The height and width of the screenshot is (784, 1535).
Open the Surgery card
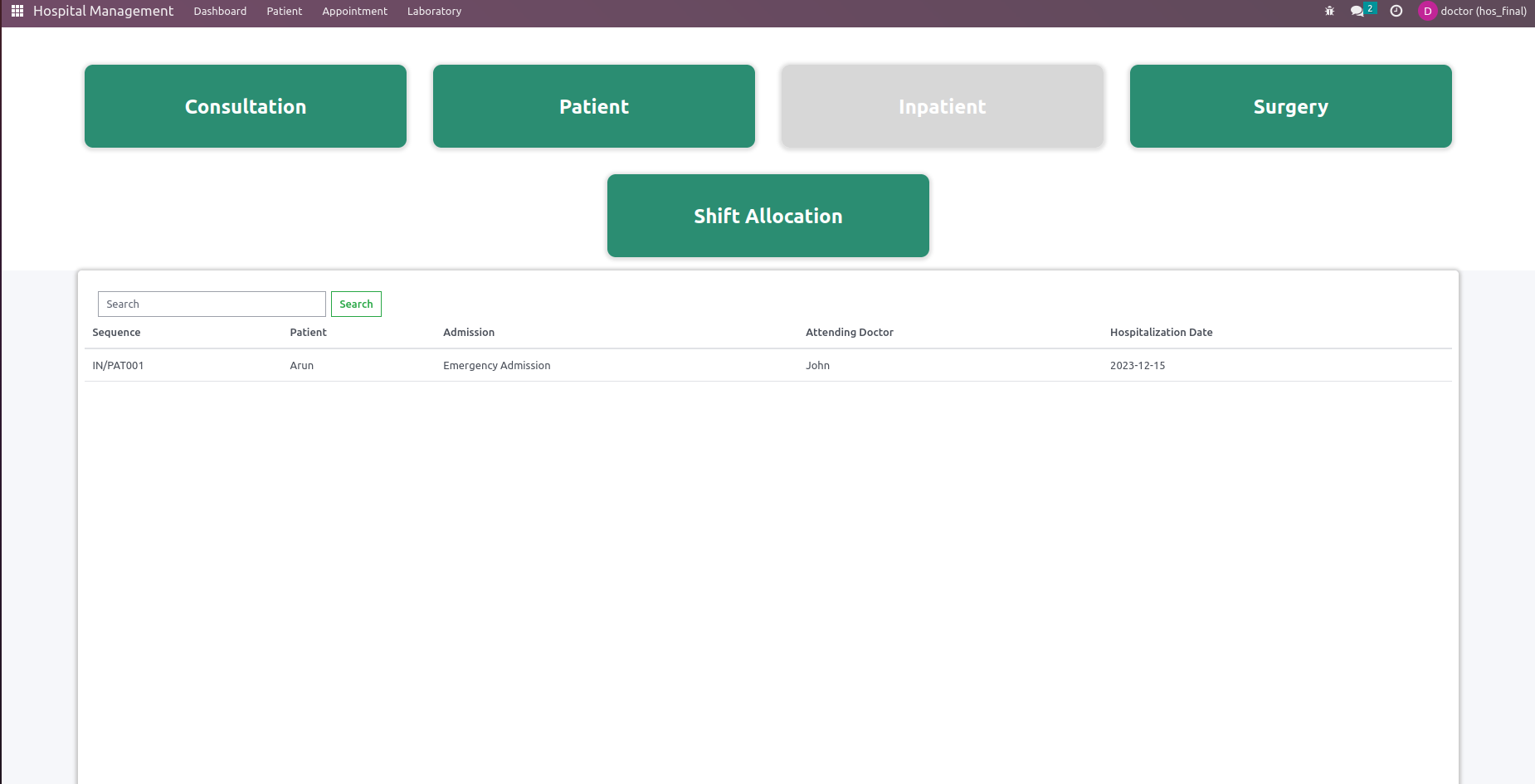(1291, 106)
